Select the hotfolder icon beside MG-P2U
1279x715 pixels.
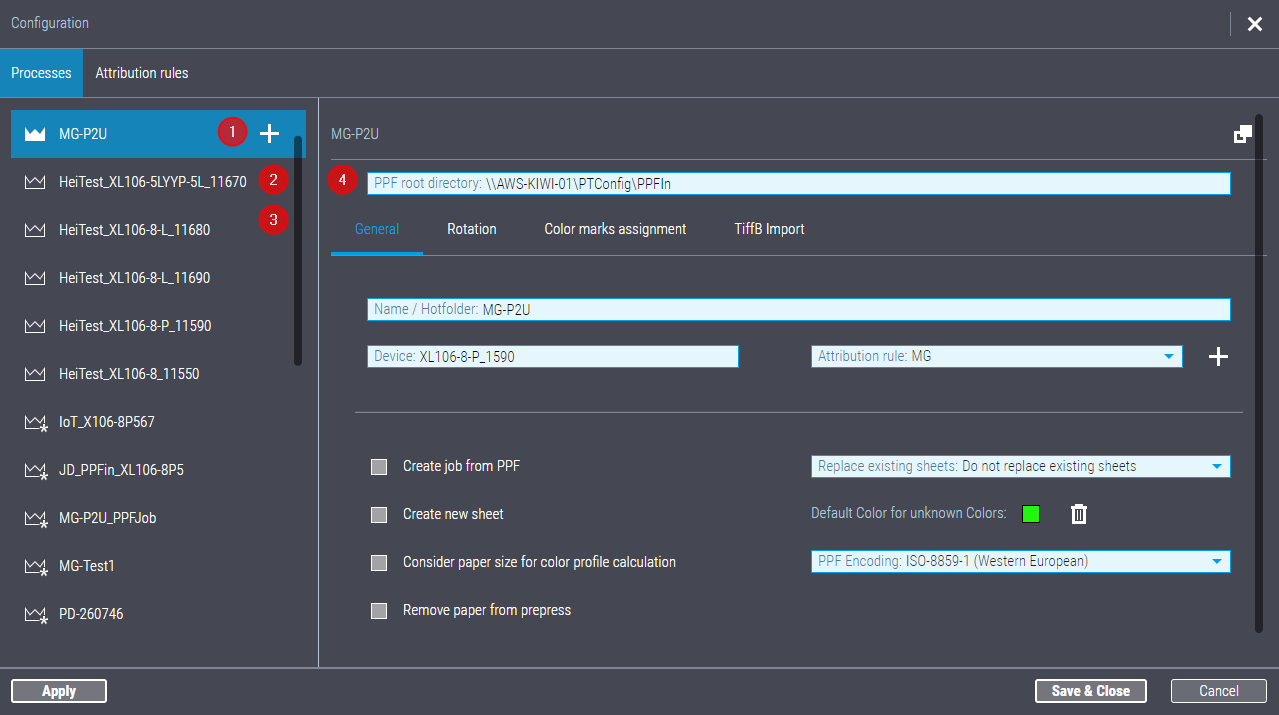pos(35,132)
